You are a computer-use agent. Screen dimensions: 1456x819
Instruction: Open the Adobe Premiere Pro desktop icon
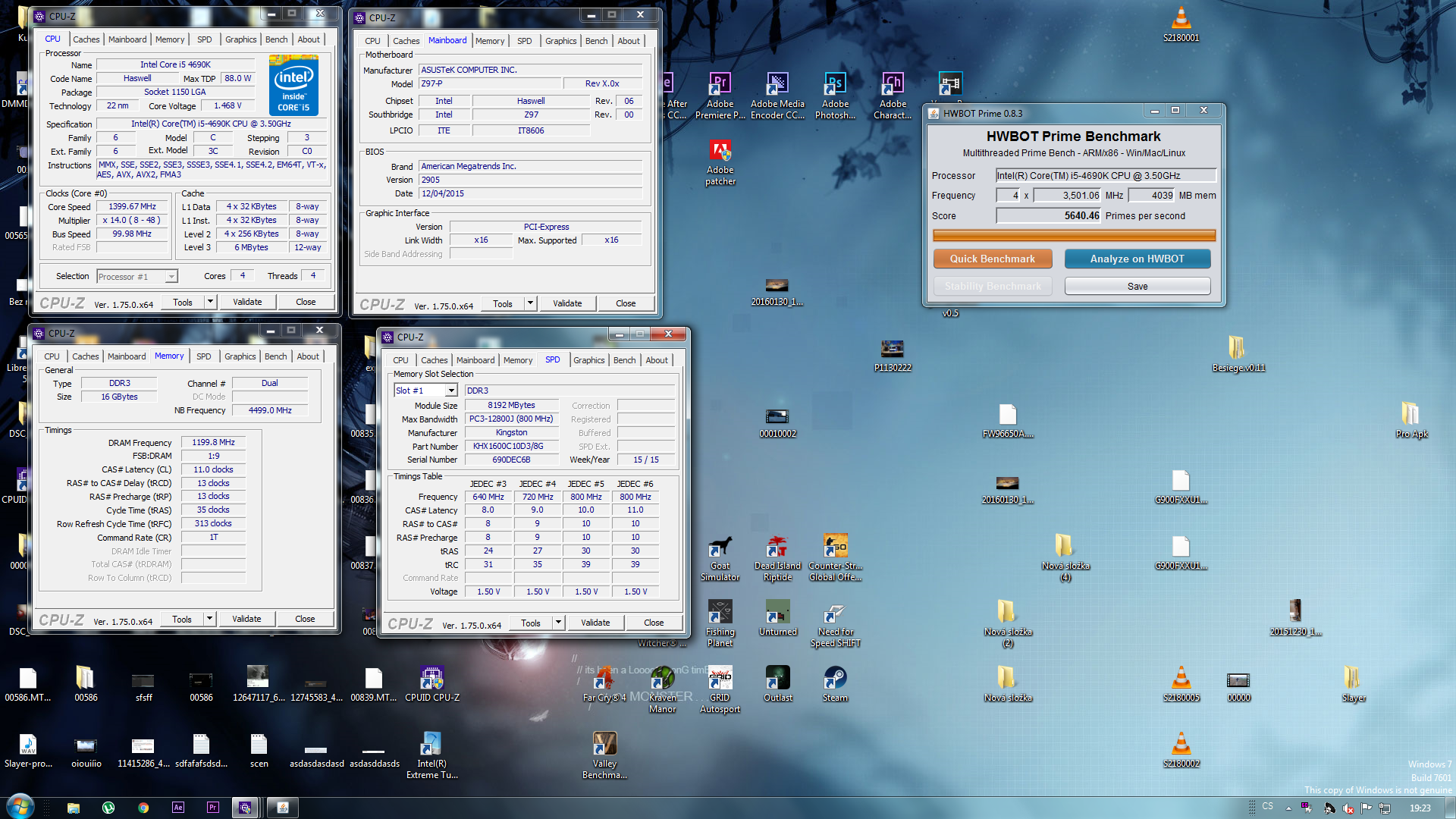pos(720,96)
